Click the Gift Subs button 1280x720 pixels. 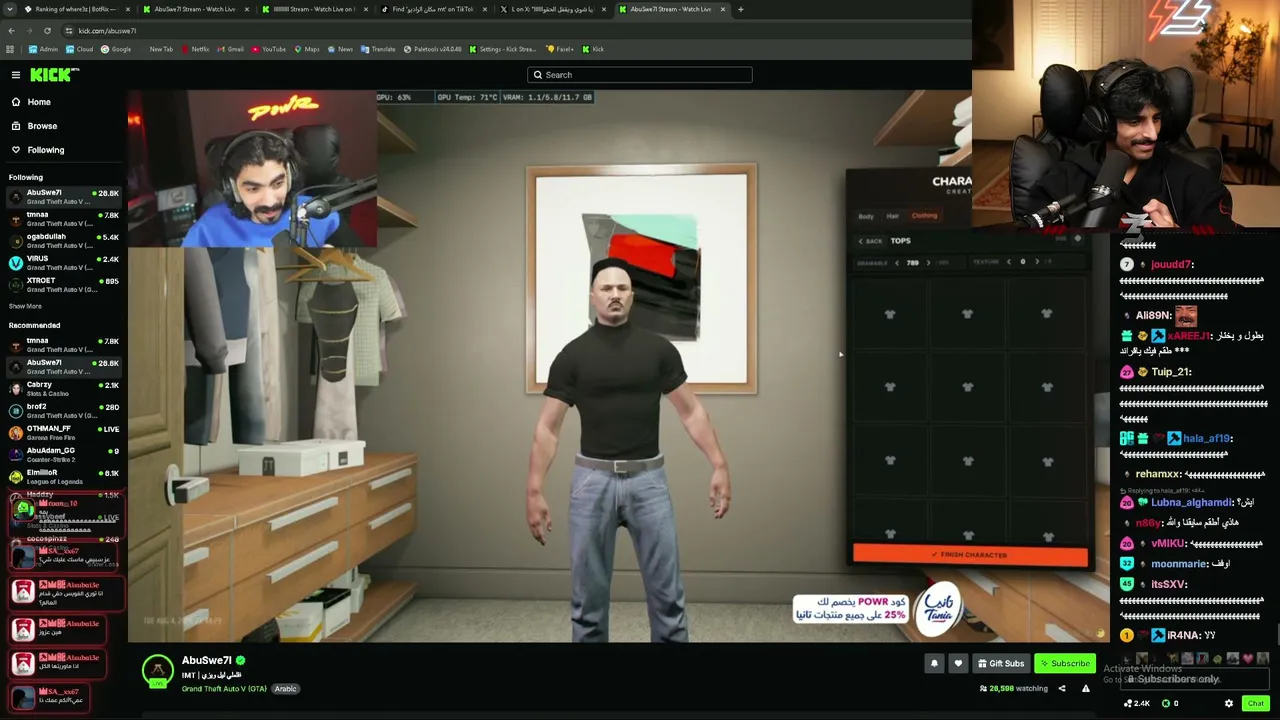(x=1000, y=663)
